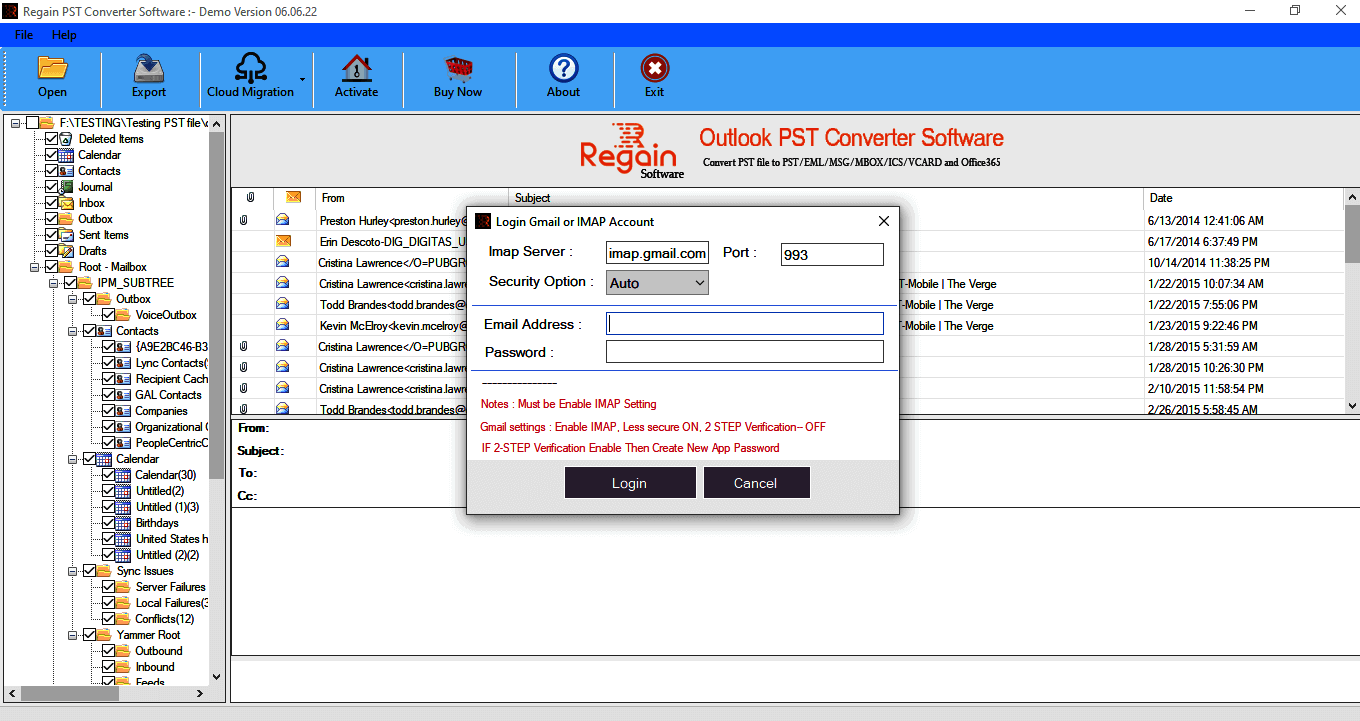The image size is (1360, 721).
Task: Collapse the Contacts node containing Lync Contacts
Action: pos(73,331)
